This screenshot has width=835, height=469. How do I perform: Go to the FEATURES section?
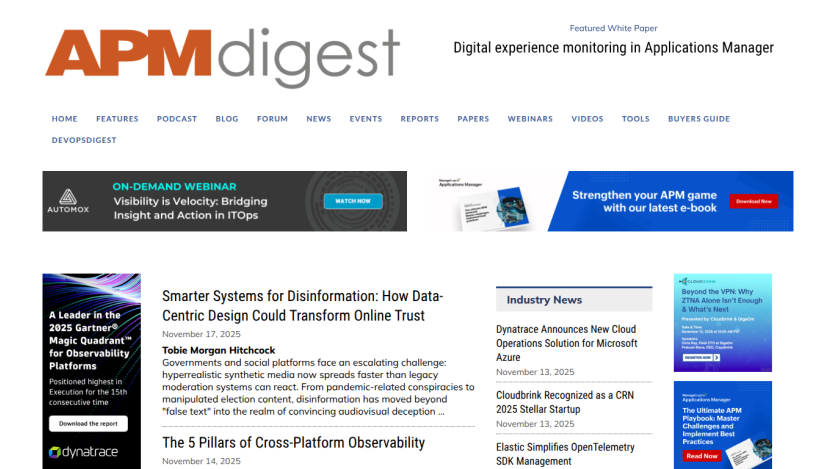pos(117,119)
